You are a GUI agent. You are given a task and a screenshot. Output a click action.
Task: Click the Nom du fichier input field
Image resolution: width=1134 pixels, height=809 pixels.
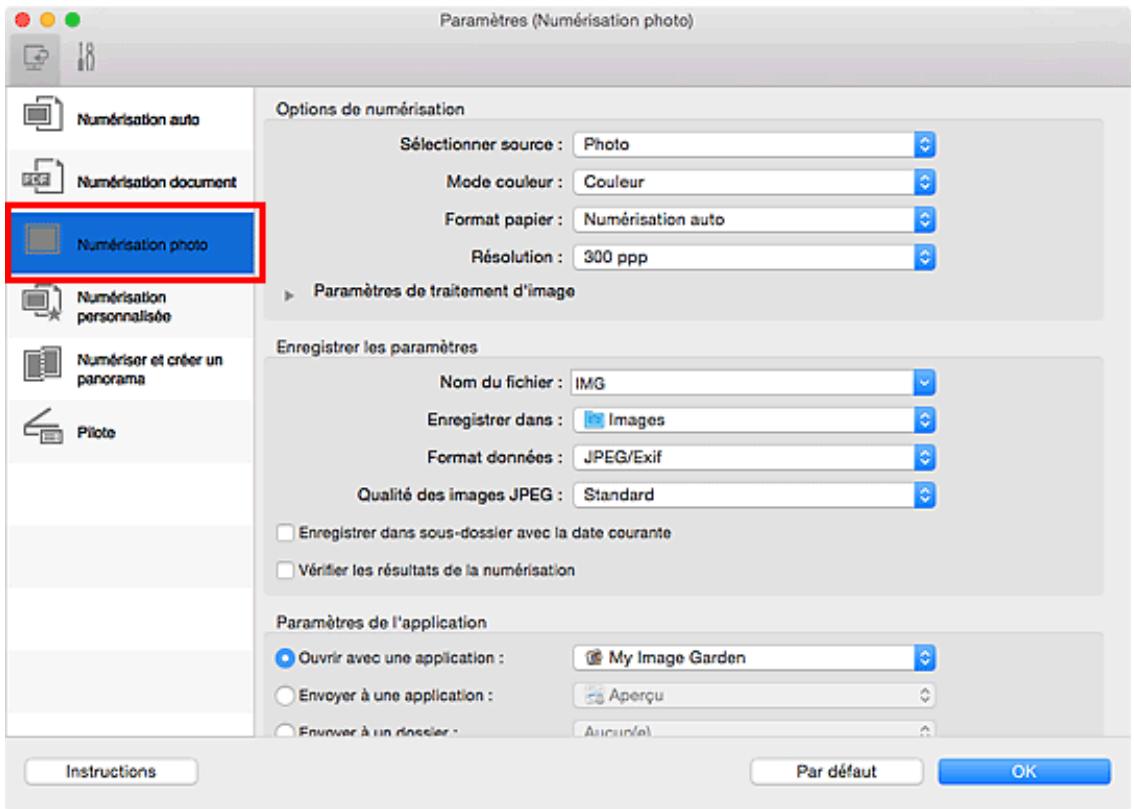point(740,381)
